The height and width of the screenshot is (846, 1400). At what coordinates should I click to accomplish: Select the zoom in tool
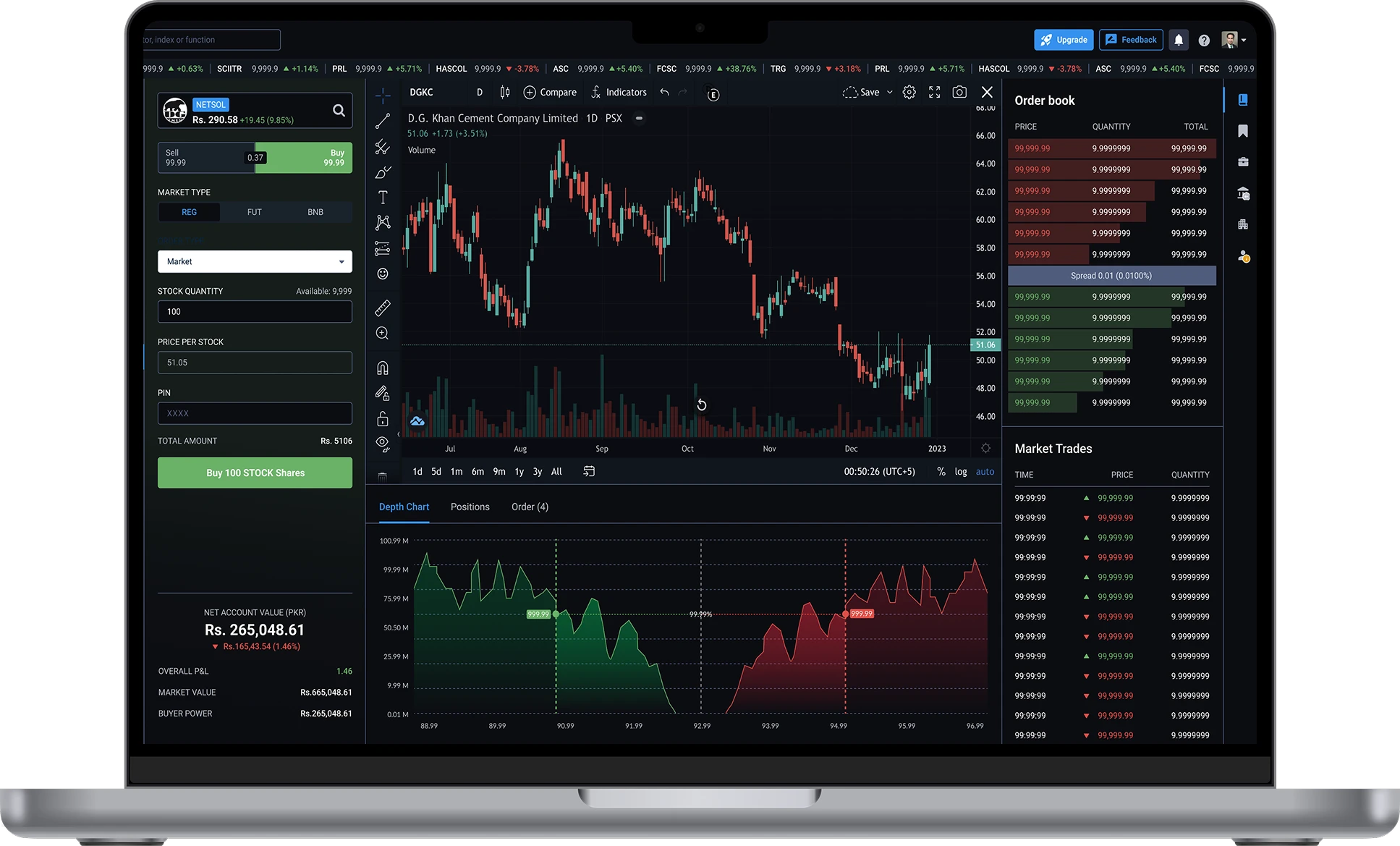[x=383, y=333]
